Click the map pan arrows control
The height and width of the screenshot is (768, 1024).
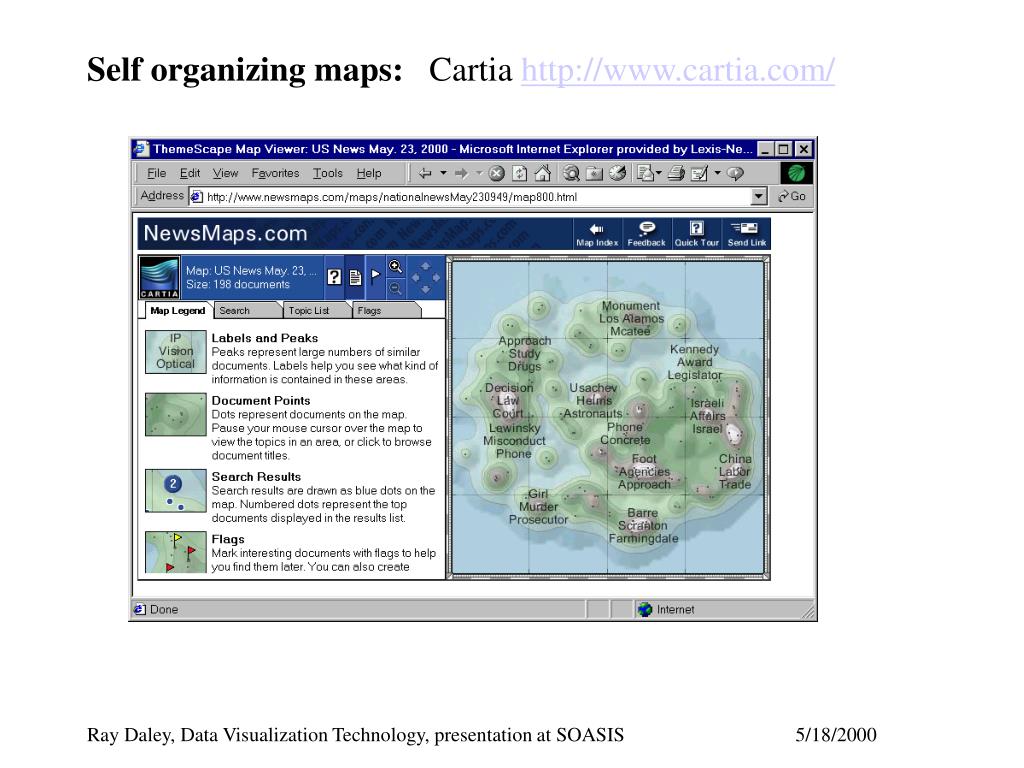pos(425,278)
